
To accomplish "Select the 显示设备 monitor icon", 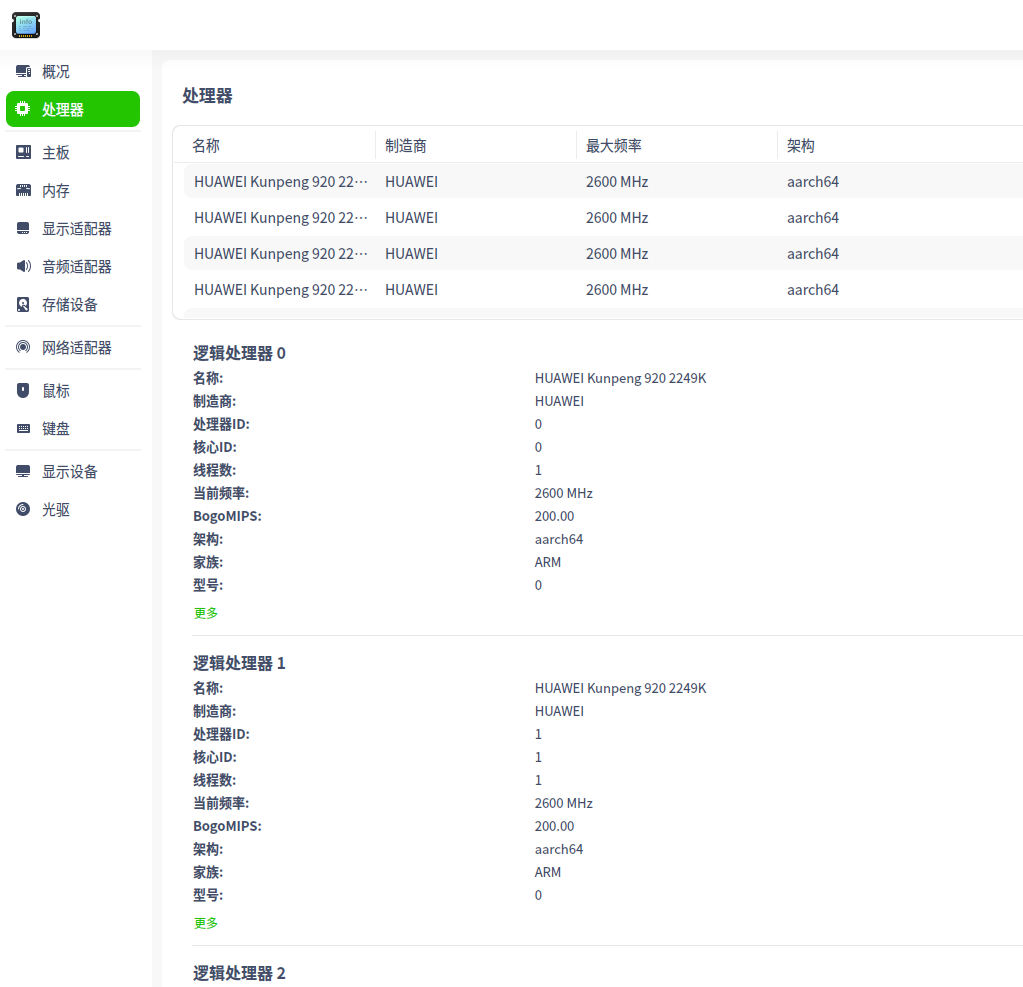I will click(x=23, y=471).
